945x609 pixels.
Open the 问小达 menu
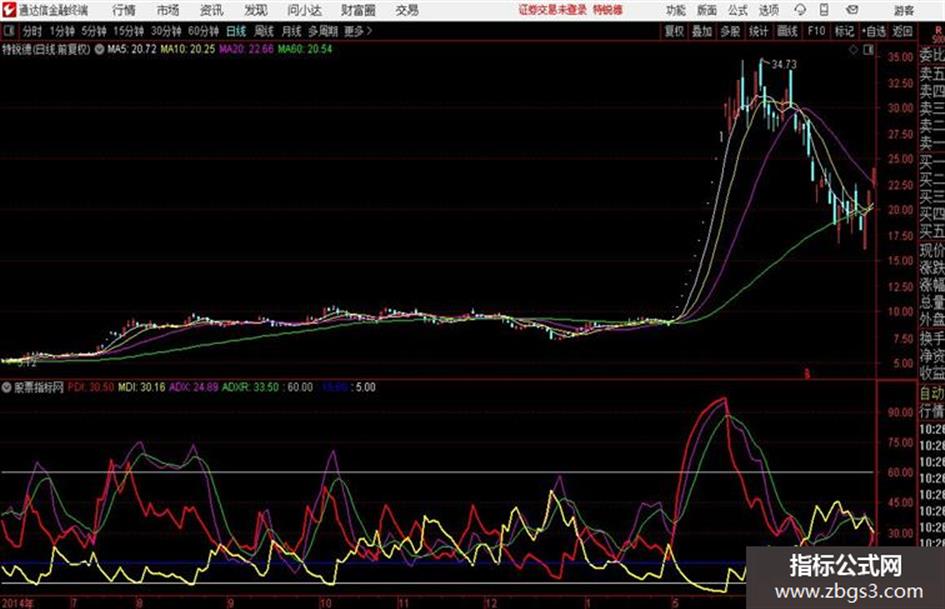[x=304, y=10]
